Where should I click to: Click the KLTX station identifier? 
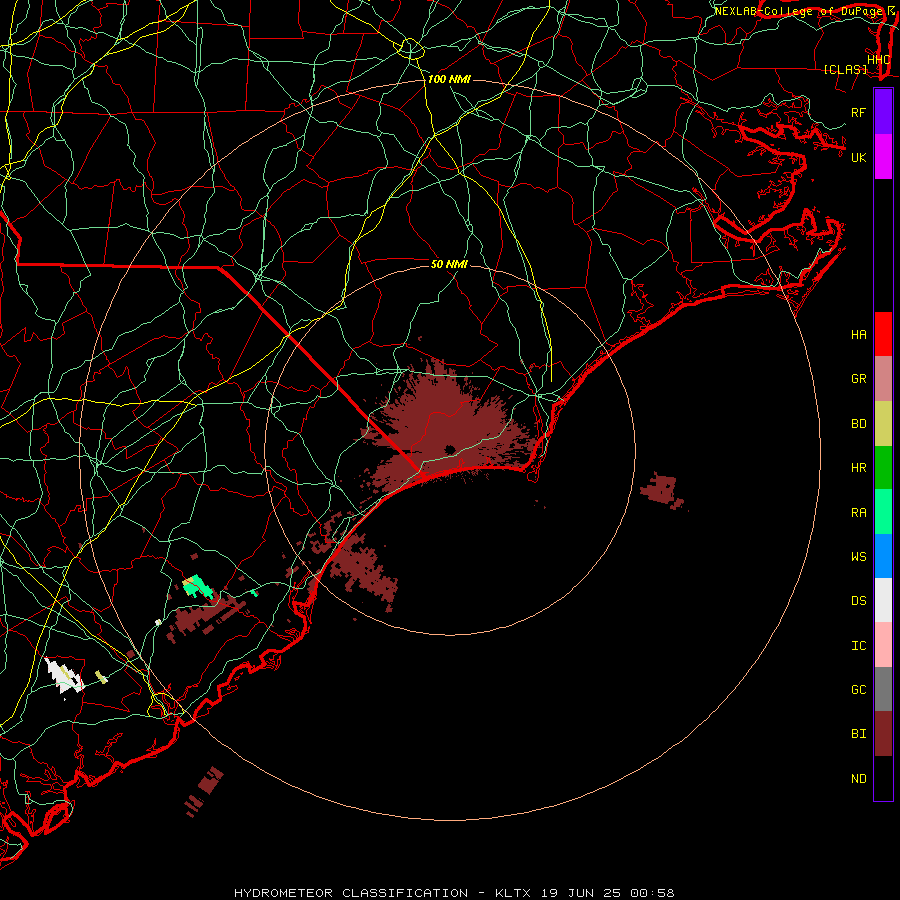513,893
